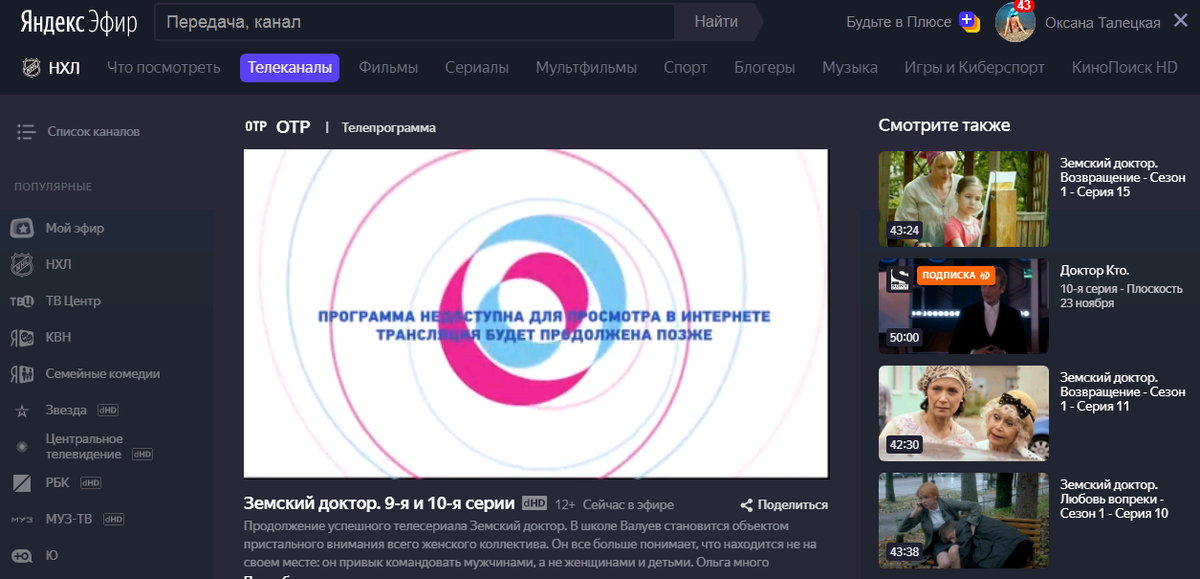Image resolution: width=1200 pixels, height=579 pixels.
Task: Select the КВН channel icon
Action: point(21,338)
